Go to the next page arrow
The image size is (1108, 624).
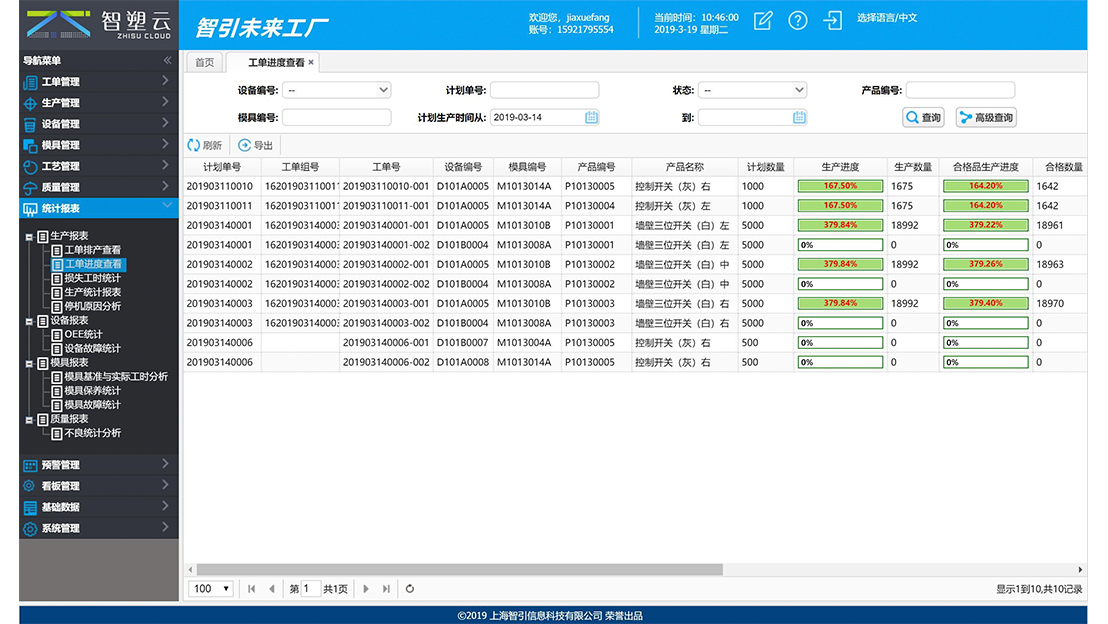[367, 589]
